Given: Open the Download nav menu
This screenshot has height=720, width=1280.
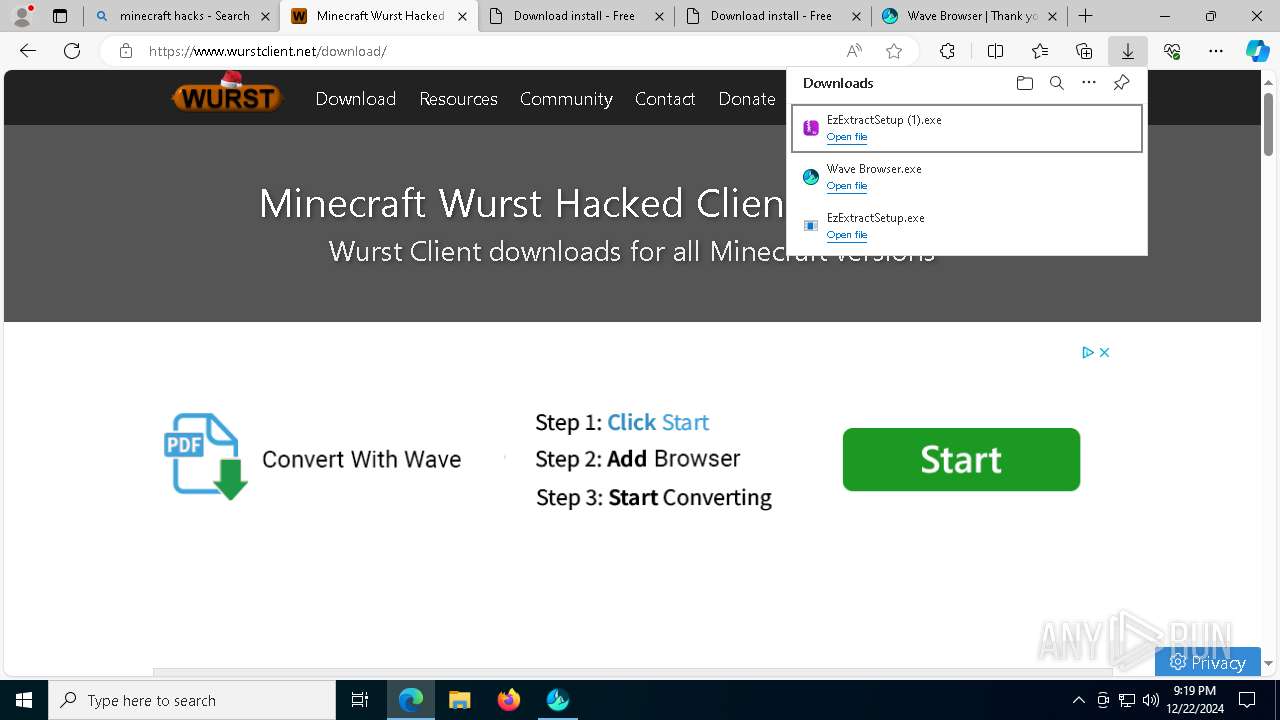Looking at the screenshot, I should pyautogui.click(x=356, y=98).
